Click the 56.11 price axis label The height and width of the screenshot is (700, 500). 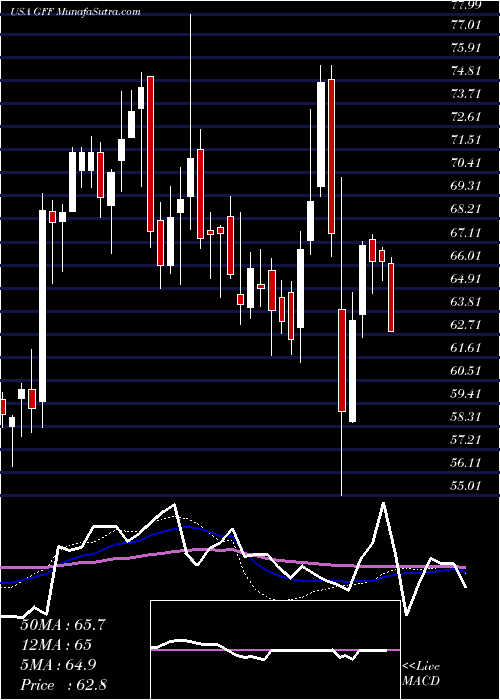pos(466,463)
